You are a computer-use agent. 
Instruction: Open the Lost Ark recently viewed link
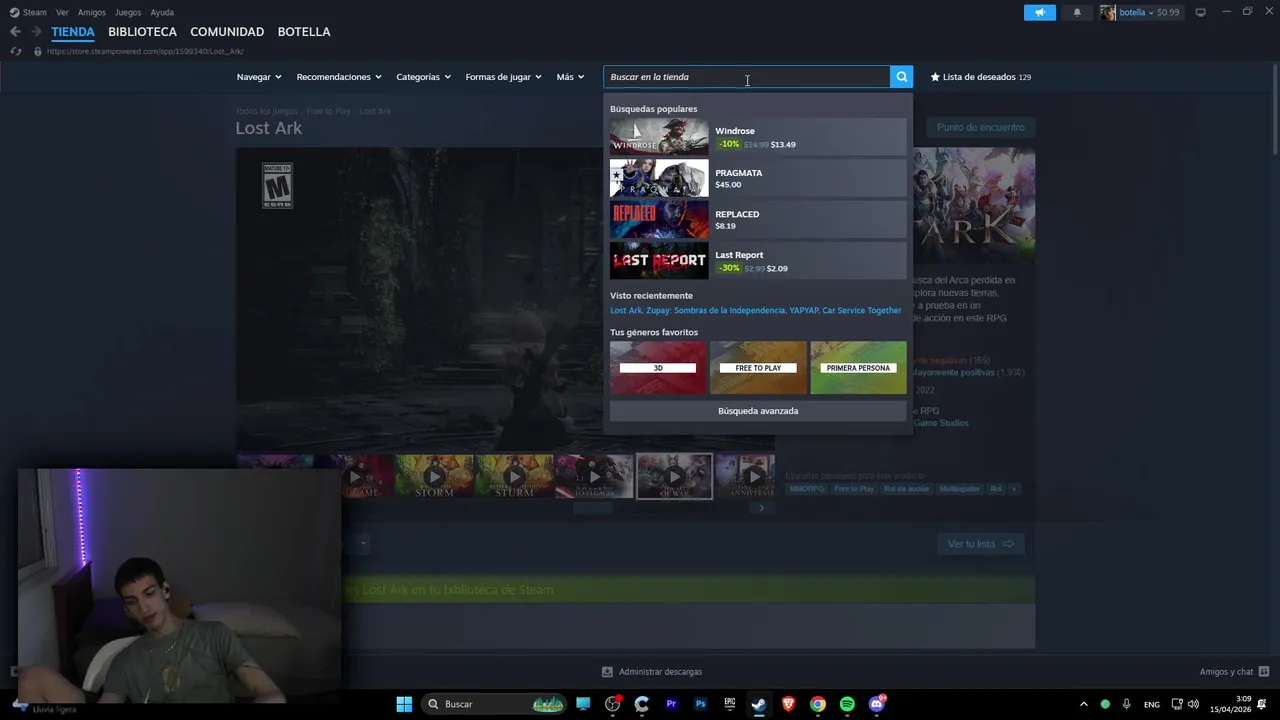click(626, 310)
